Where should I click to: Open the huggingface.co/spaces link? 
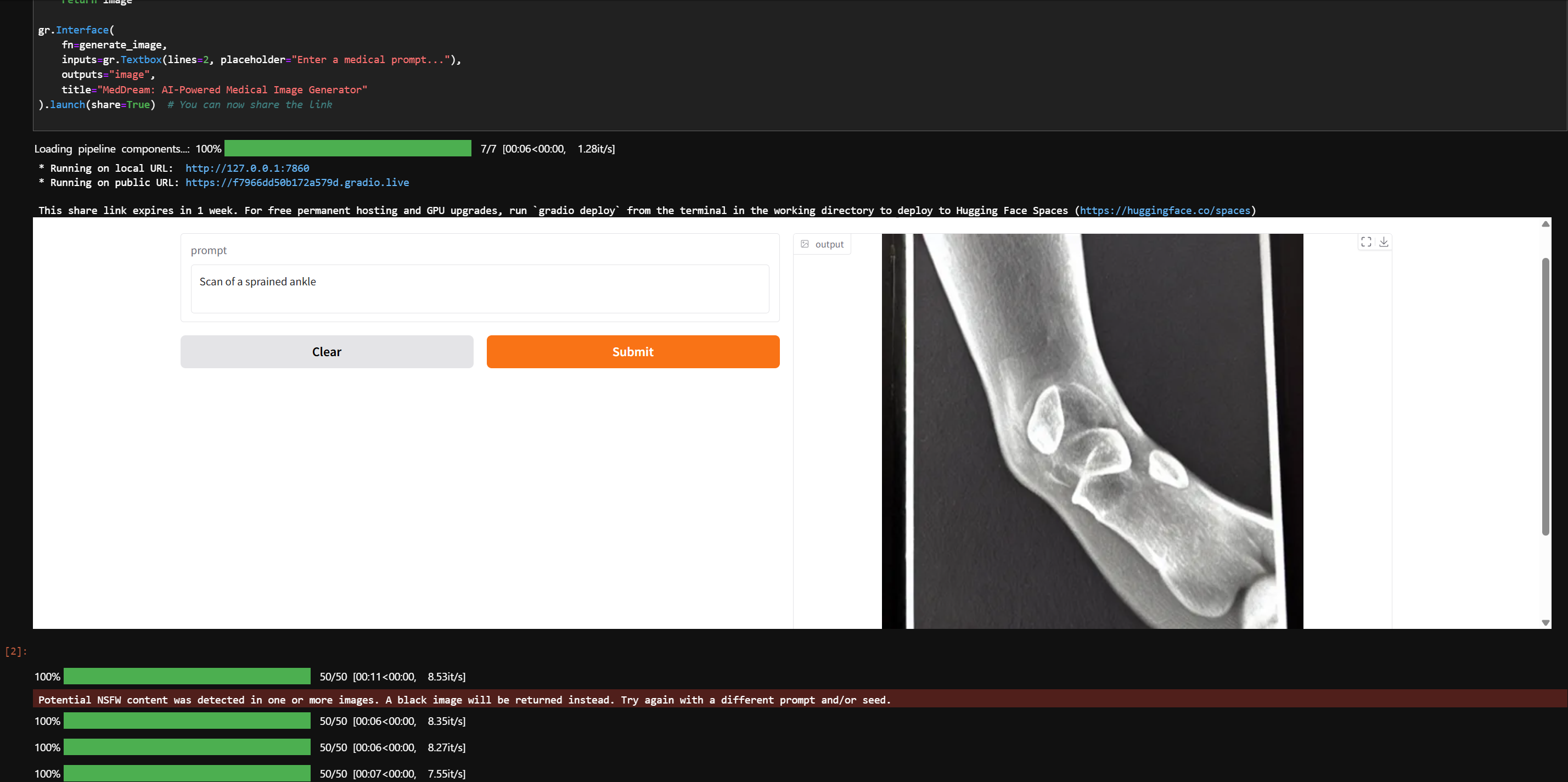pos(1165,211)
